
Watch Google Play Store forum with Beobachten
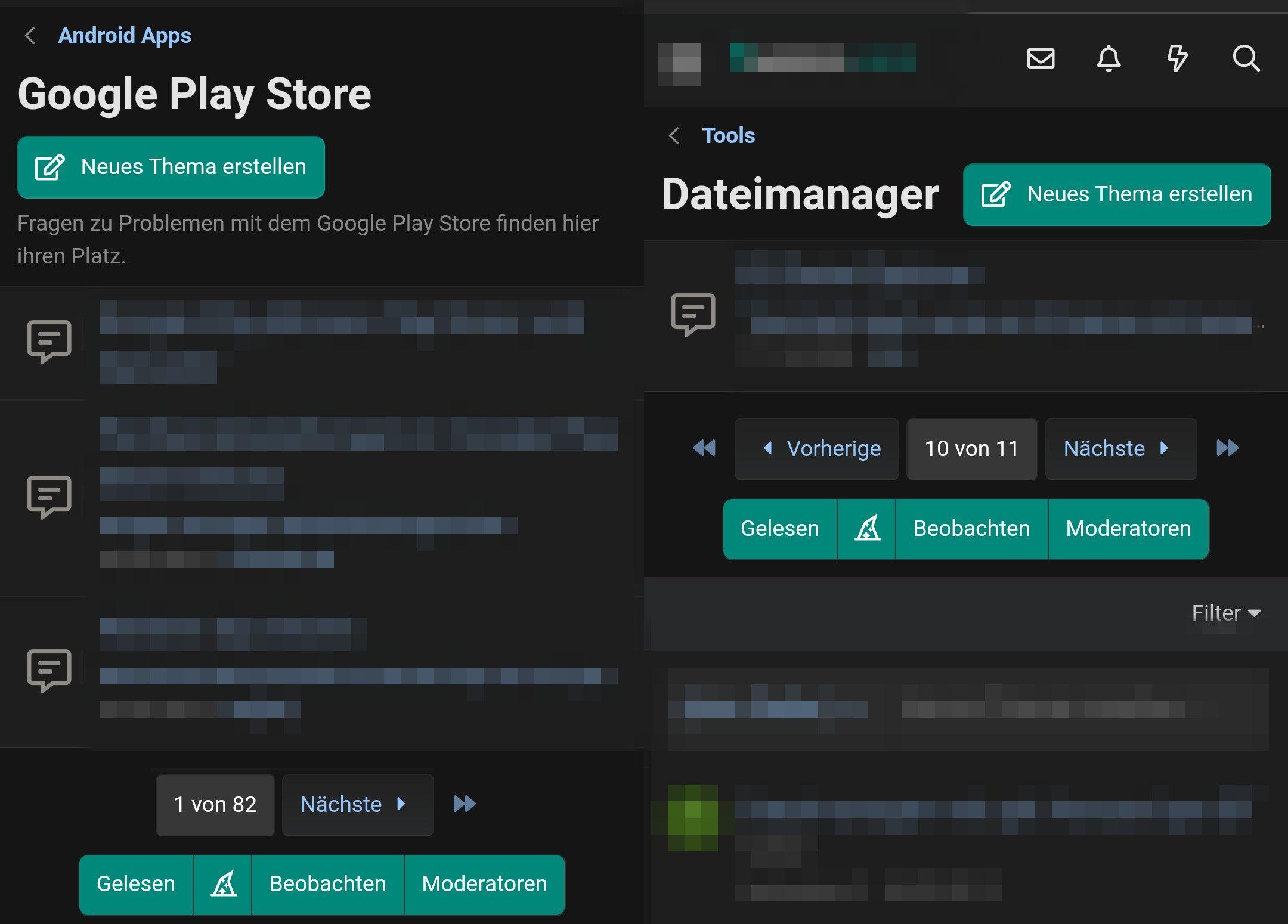pos(328,885)
